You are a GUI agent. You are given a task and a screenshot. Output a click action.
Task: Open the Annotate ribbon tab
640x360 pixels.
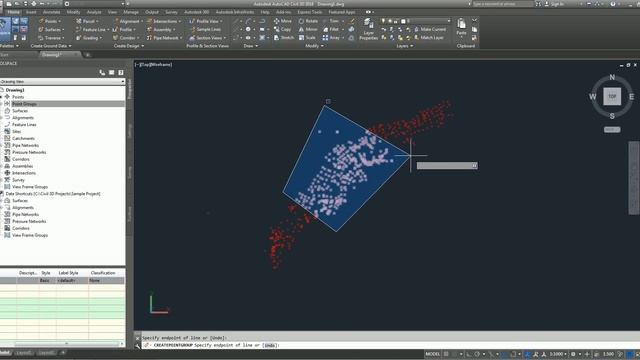pos(51,12)
